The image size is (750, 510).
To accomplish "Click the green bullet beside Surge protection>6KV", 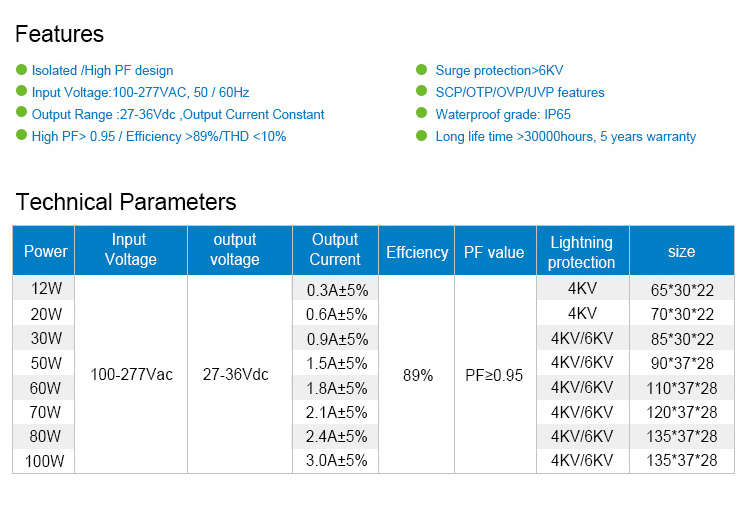I will coord(422,70).
